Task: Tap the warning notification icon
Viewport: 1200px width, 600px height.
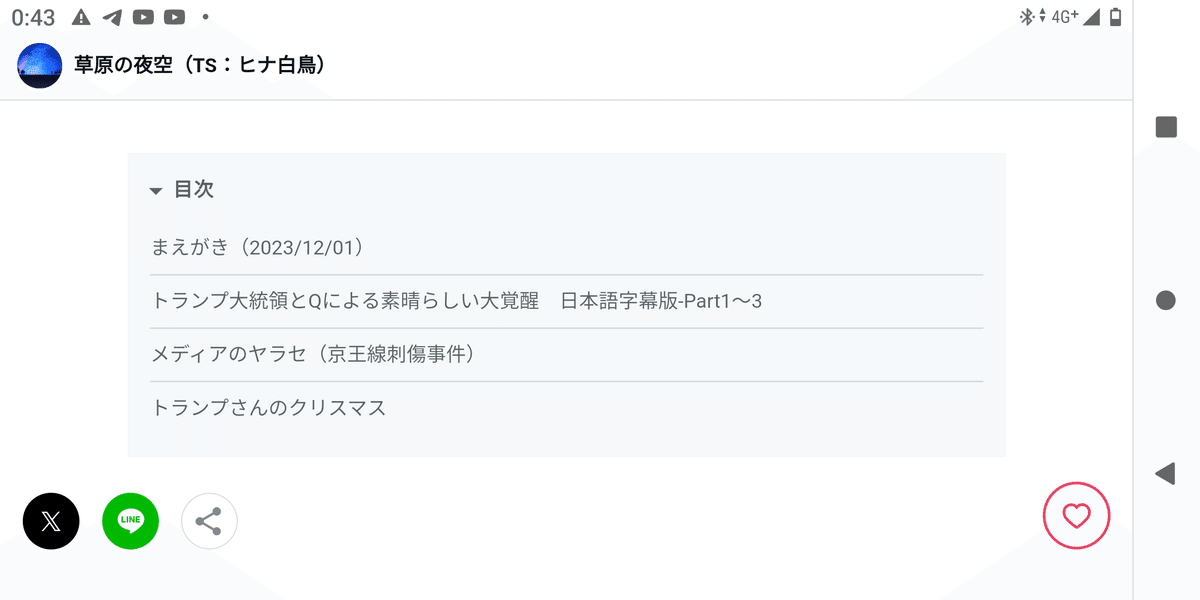Action: 82,17
